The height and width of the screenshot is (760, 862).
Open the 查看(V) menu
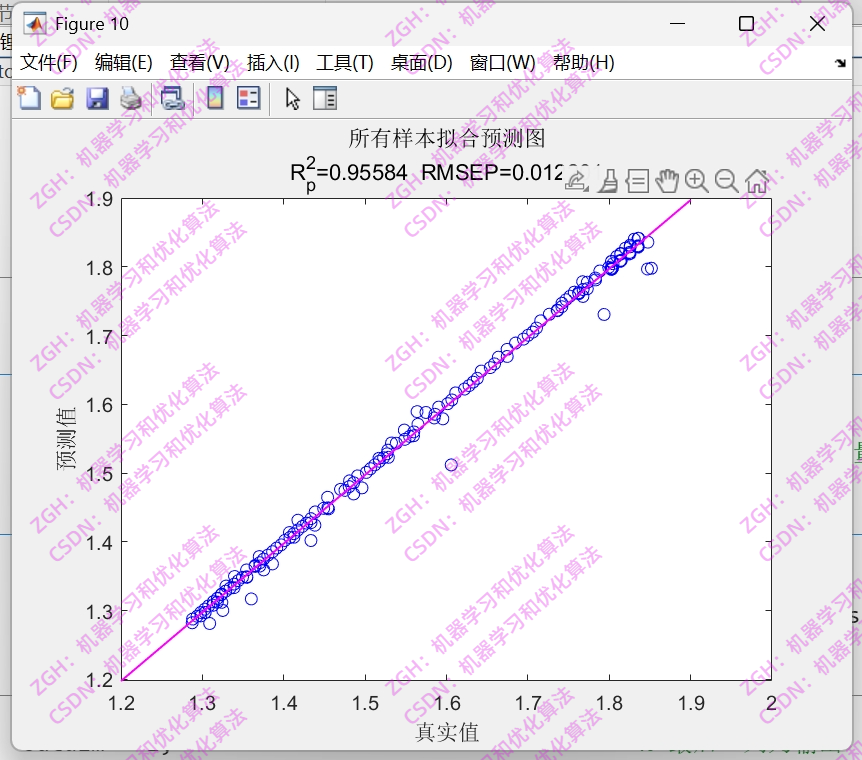click(199, 63)
